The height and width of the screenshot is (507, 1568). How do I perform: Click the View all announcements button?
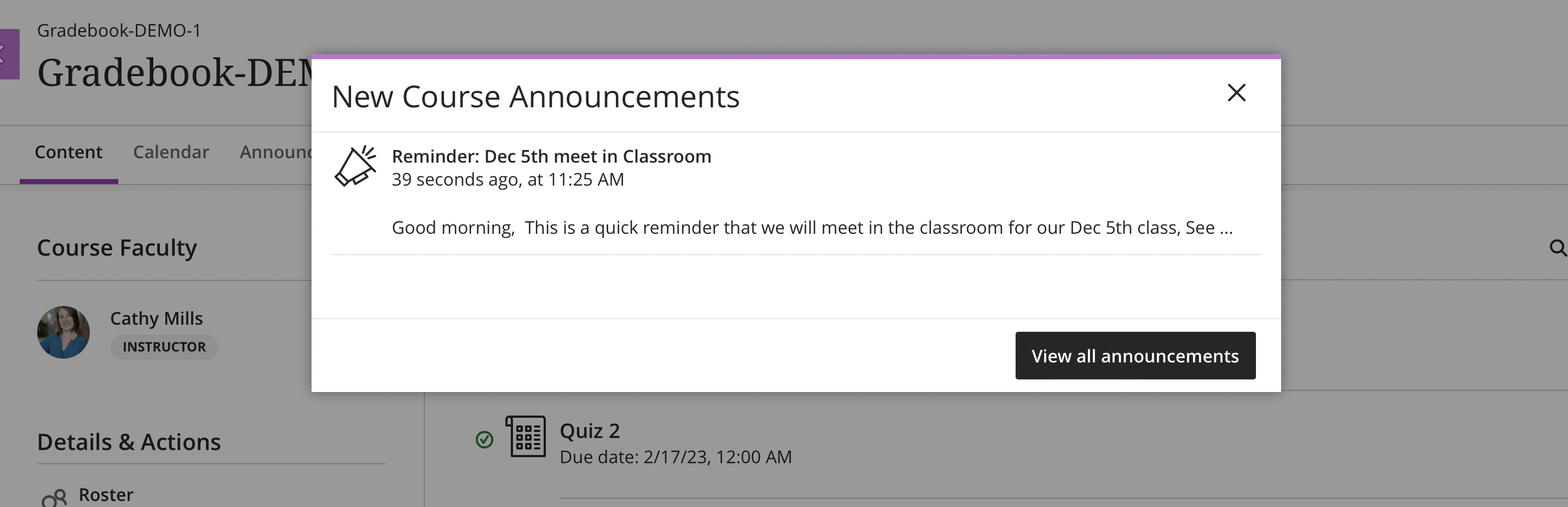(1134, 355)
